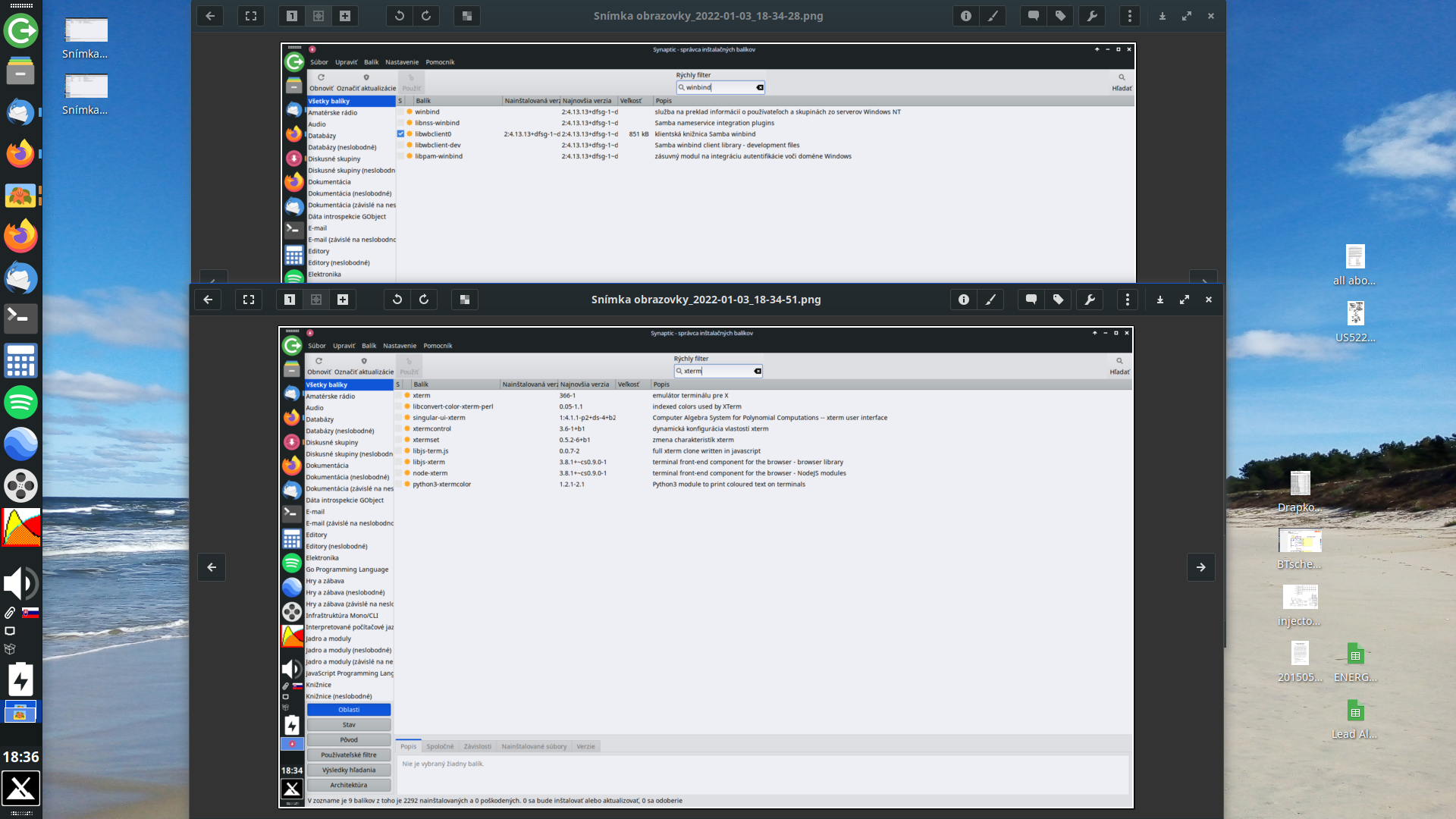1456x819 pixels.
Task: Click download arrow in 18-34-51.png viewer titlebar
Action: point(1160,300)
